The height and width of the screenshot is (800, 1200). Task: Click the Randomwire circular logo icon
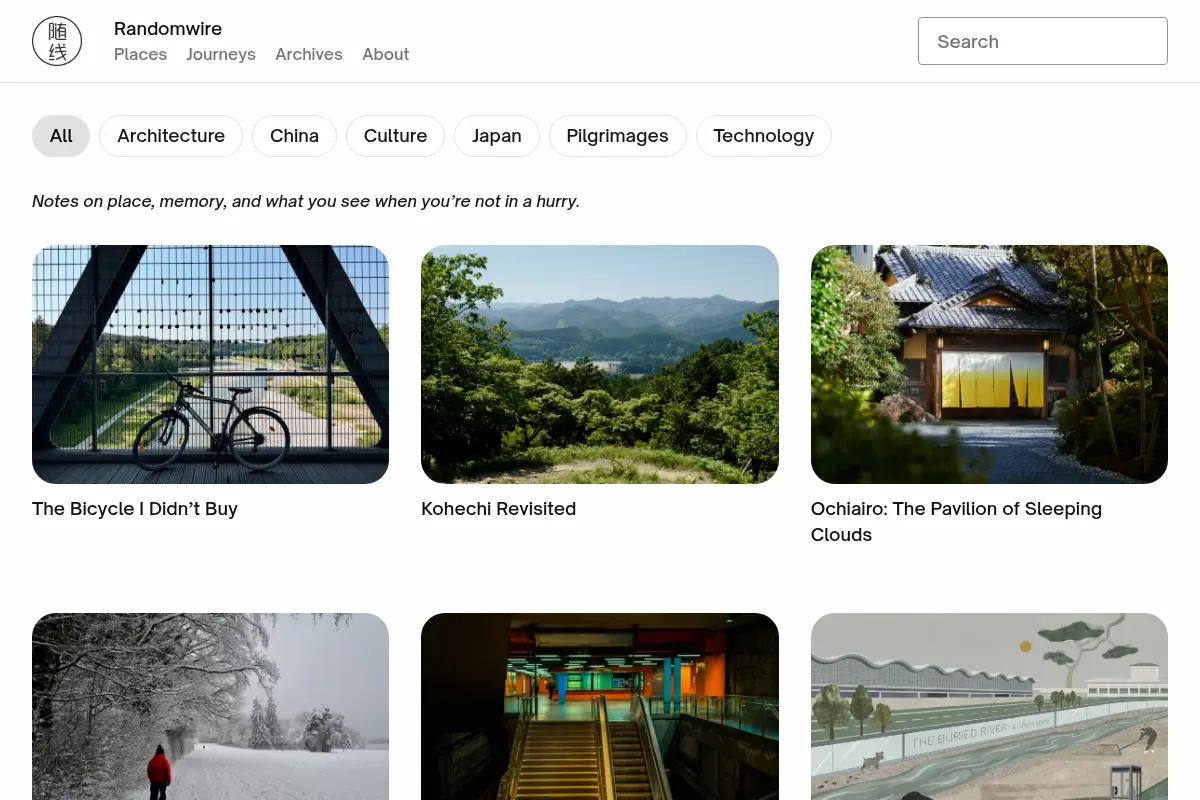tap(57, 41)
